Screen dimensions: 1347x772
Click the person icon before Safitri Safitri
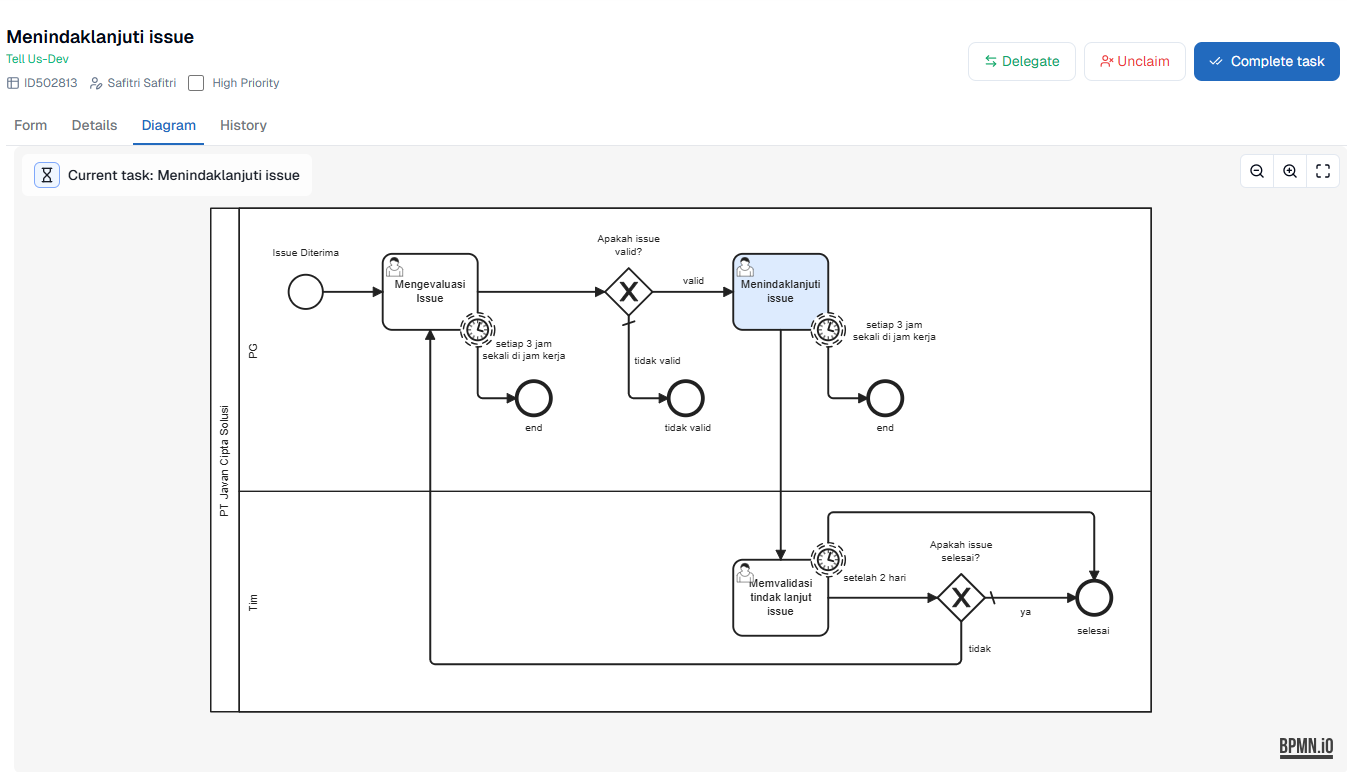coord(95,83)
